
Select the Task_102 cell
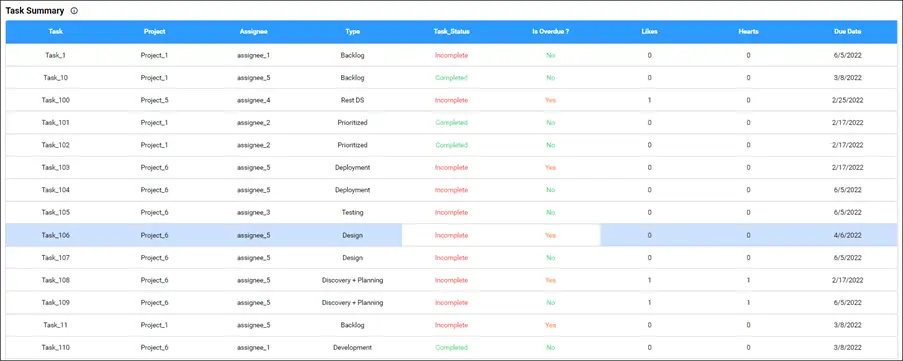coord(56,145)
